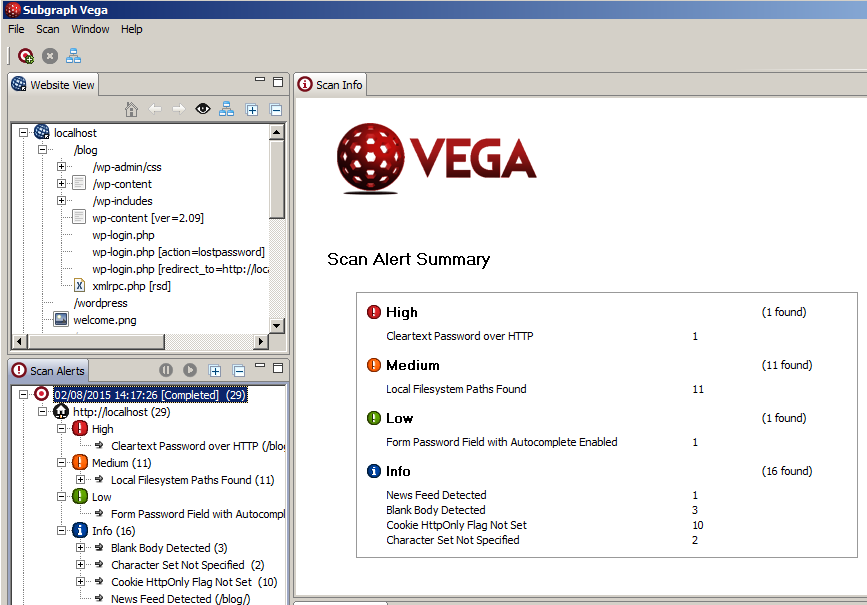
Task: Click the Website View horizontal scrollbar right arrow
Action: [x=260, y=342]
